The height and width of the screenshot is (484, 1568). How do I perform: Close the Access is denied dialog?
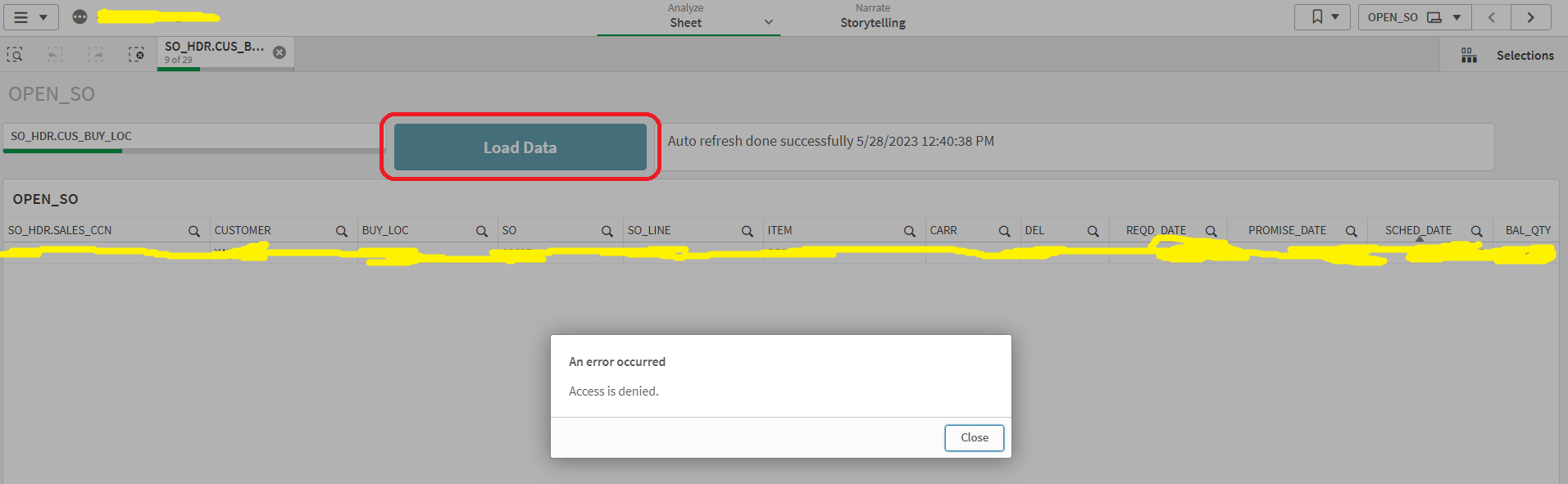974,437
